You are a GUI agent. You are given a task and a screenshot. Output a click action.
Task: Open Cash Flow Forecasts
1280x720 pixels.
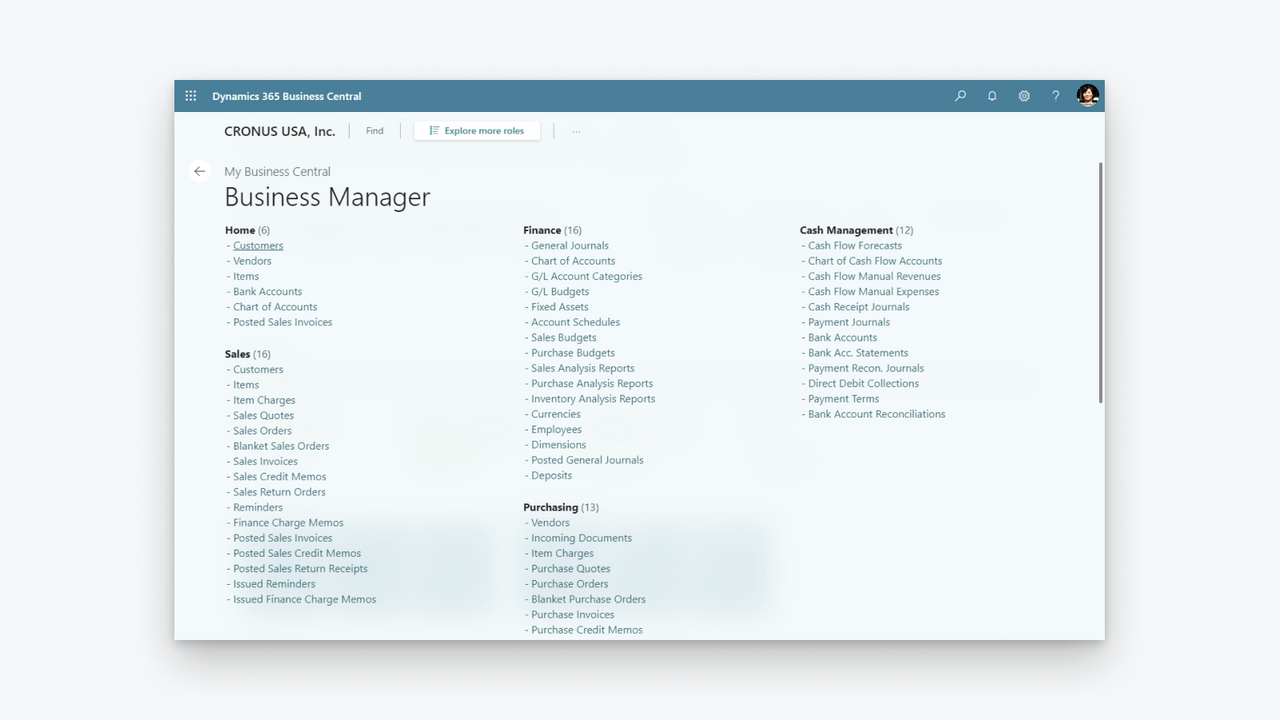[x=855, y=246]
